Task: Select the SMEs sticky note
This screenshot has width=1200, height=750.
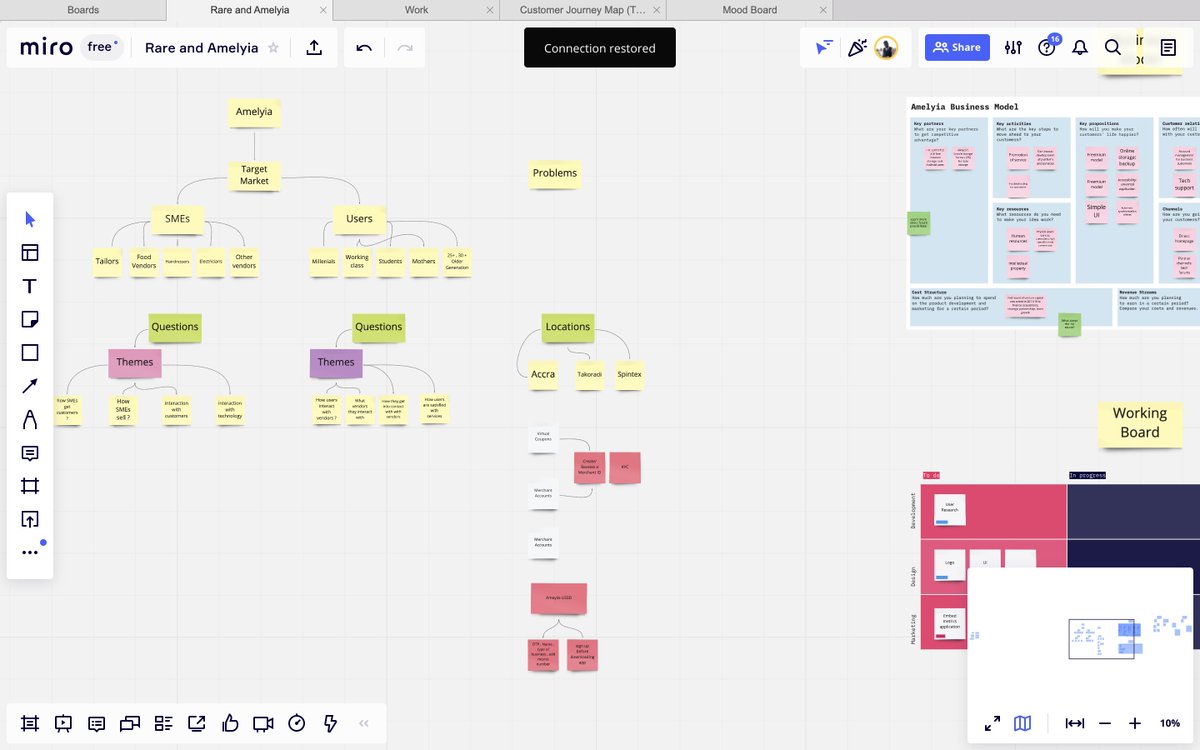Action: click(177, 219)
